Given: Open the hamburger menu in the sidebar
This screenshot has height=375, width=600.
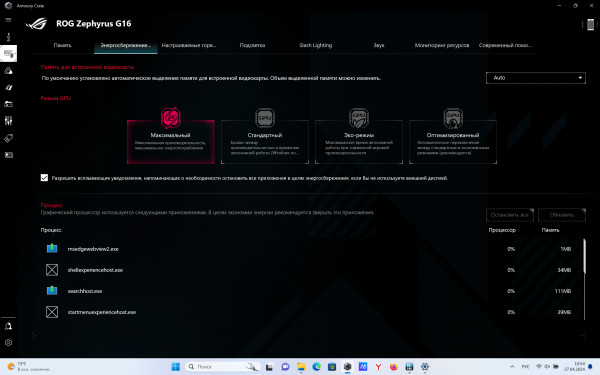Looking at the screenshot, I should coord(8,20).
